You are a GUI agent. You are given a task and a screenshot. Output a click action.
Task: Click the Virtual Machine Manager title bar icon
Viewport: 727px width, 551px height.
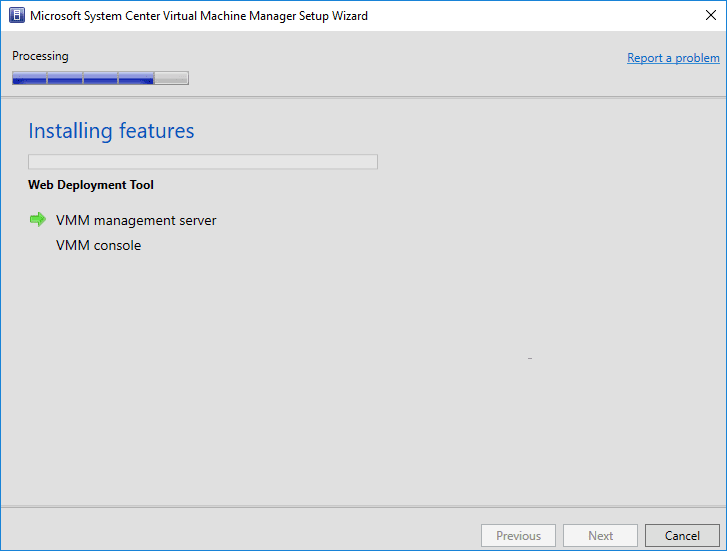[16, 16]
